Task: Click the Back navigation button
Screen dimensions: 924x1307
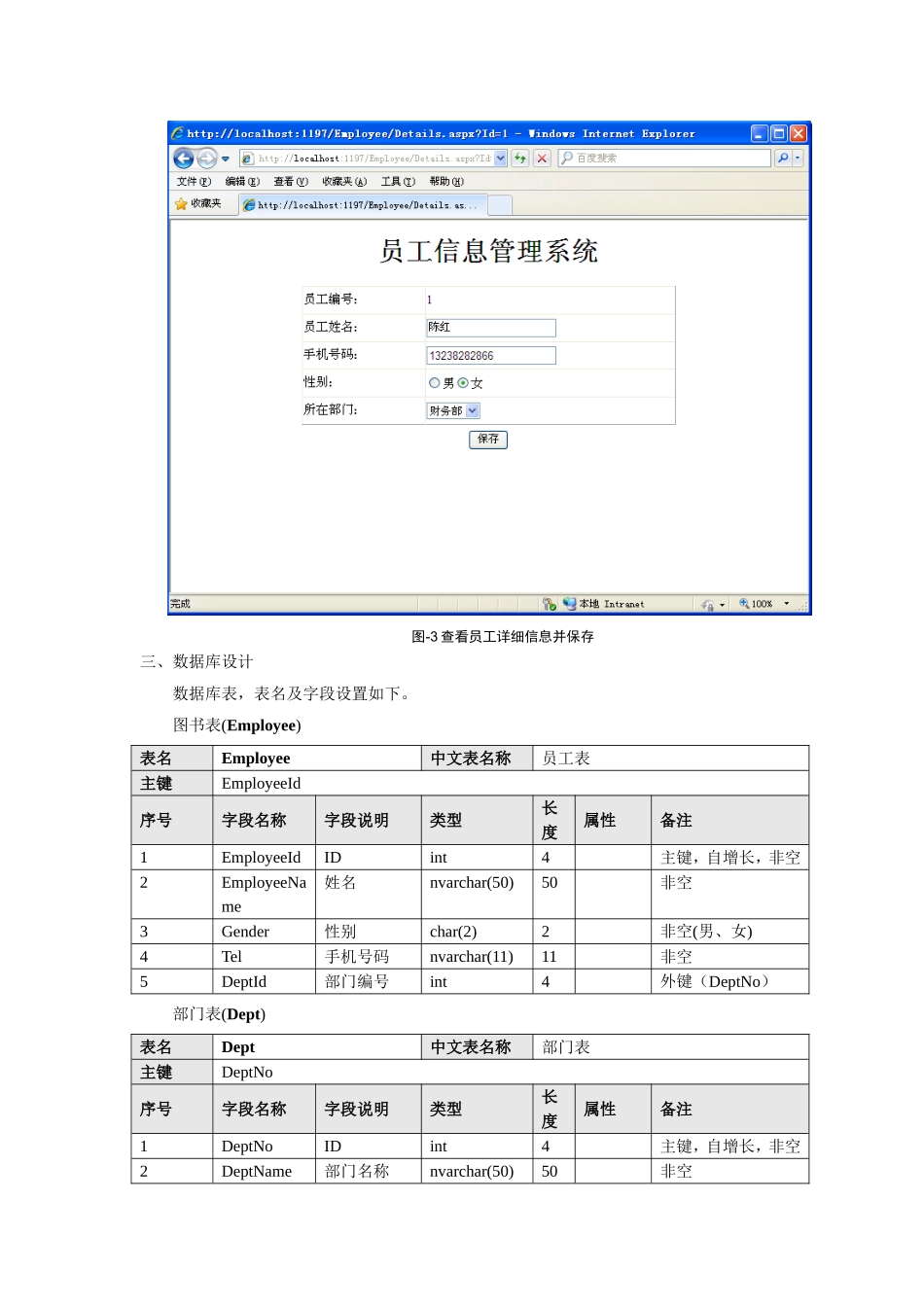Action: (183, 158)
